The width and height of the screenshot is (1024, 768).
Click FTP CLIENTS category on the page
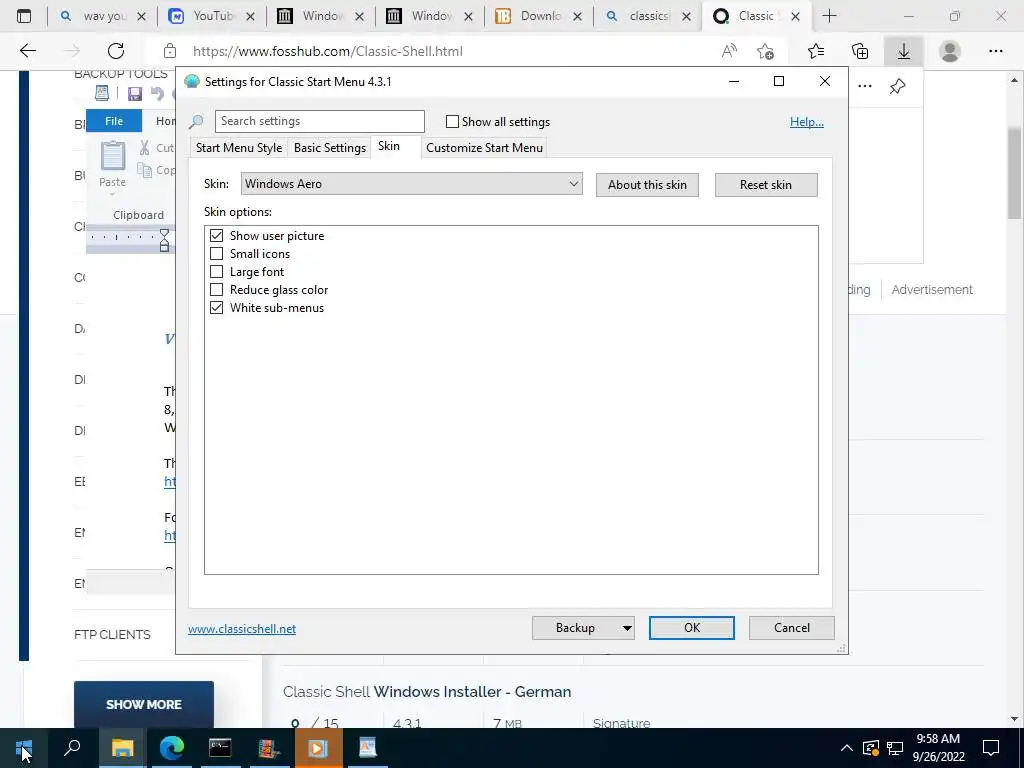coord(112,635)
